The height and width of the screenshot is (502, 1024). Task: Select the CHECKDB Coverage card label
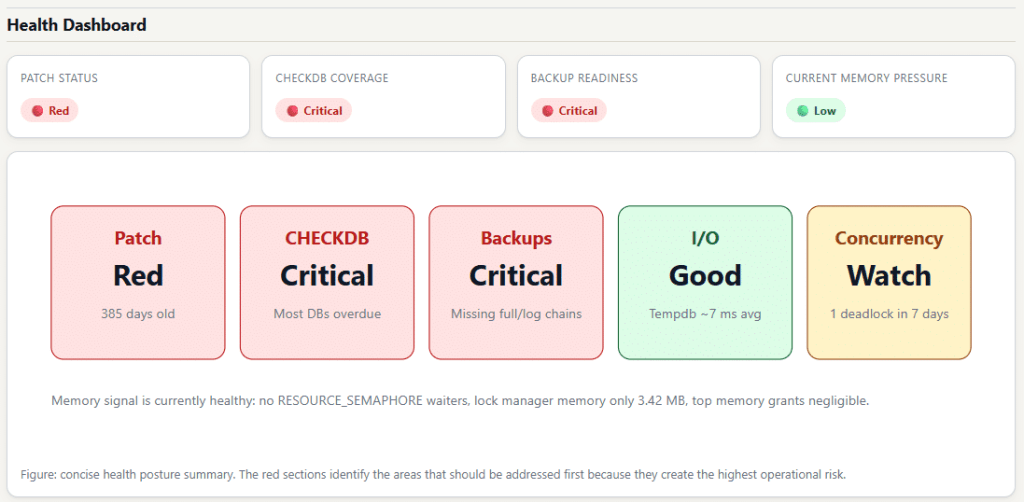[332, 78]
